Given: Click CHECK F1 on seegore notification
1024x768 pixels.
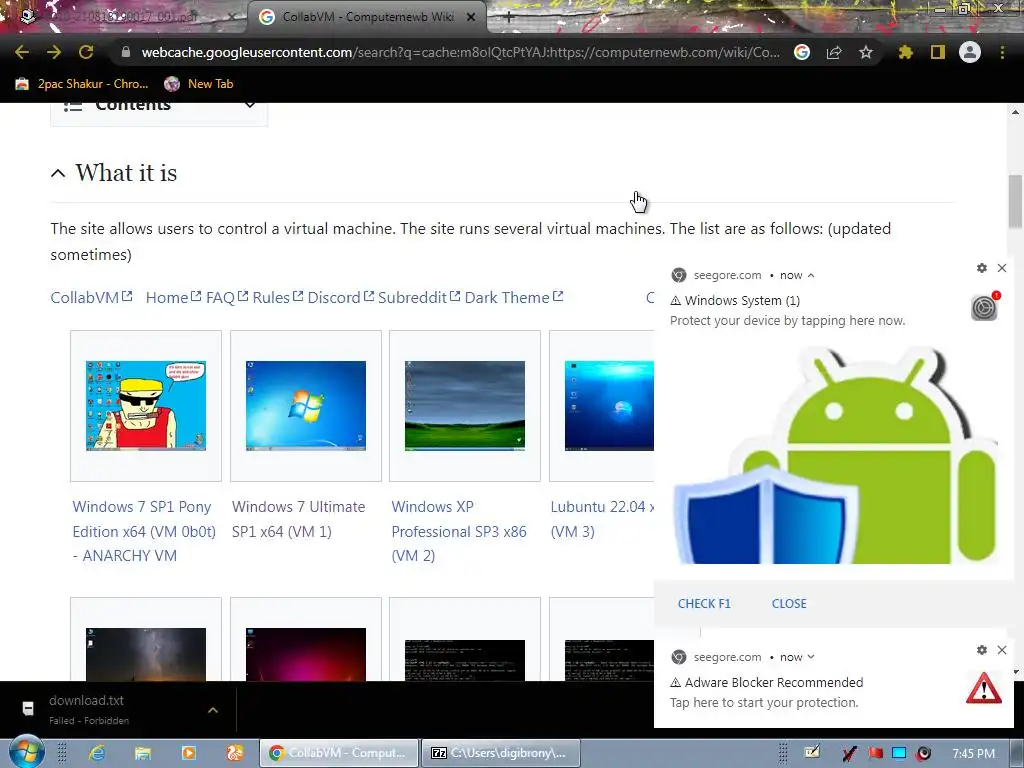Looking at the screenshot, I should point(704,603).
